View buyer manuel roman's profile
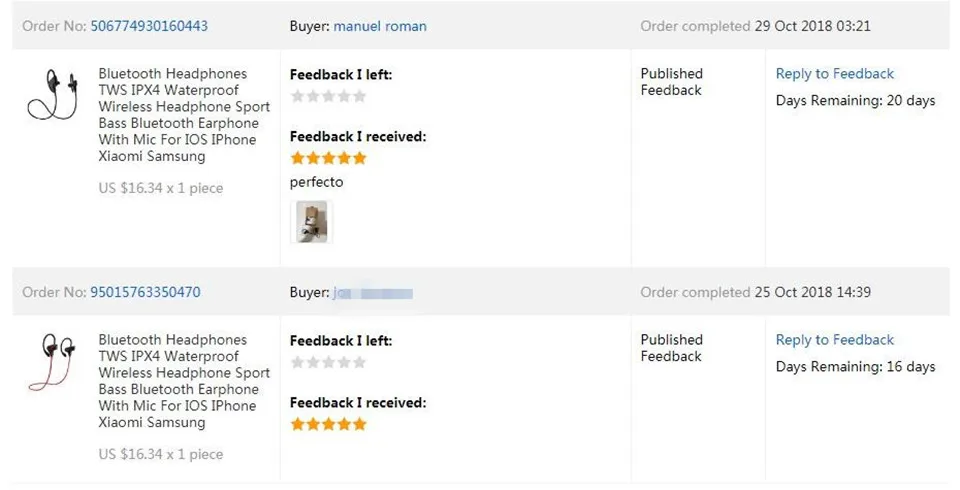This screenshot has width=960, height=490. 380,26
